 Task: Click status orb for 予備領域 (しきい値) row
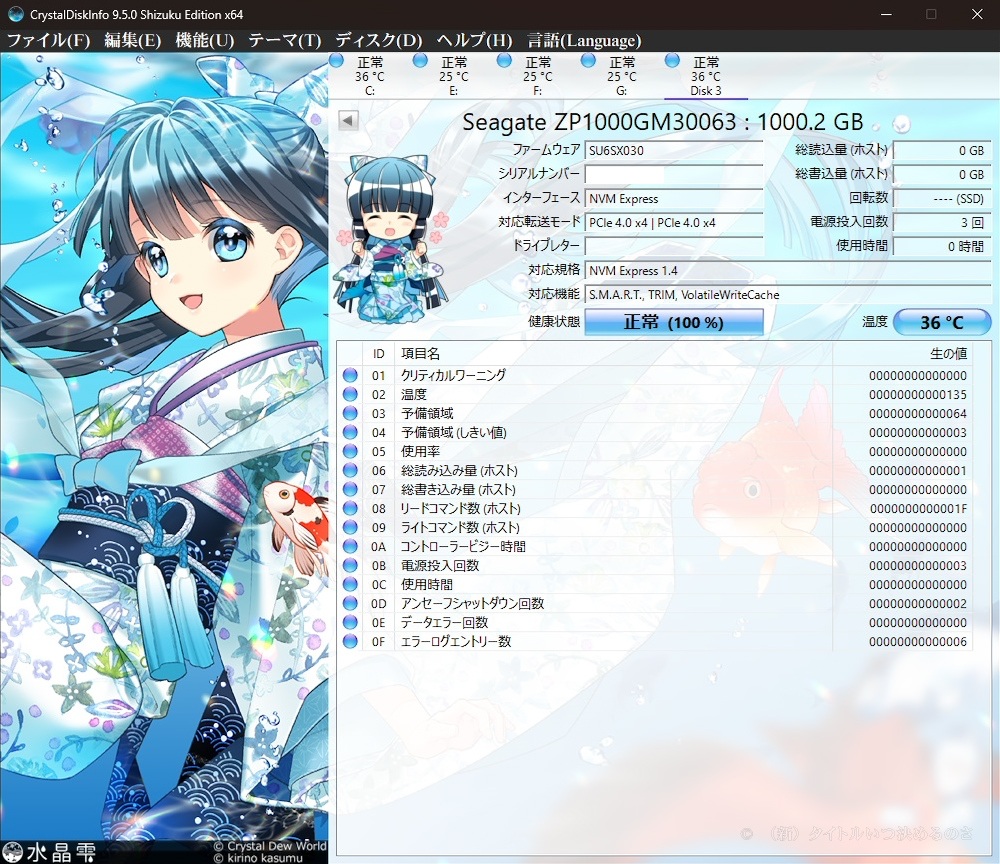tap(350, 432)
